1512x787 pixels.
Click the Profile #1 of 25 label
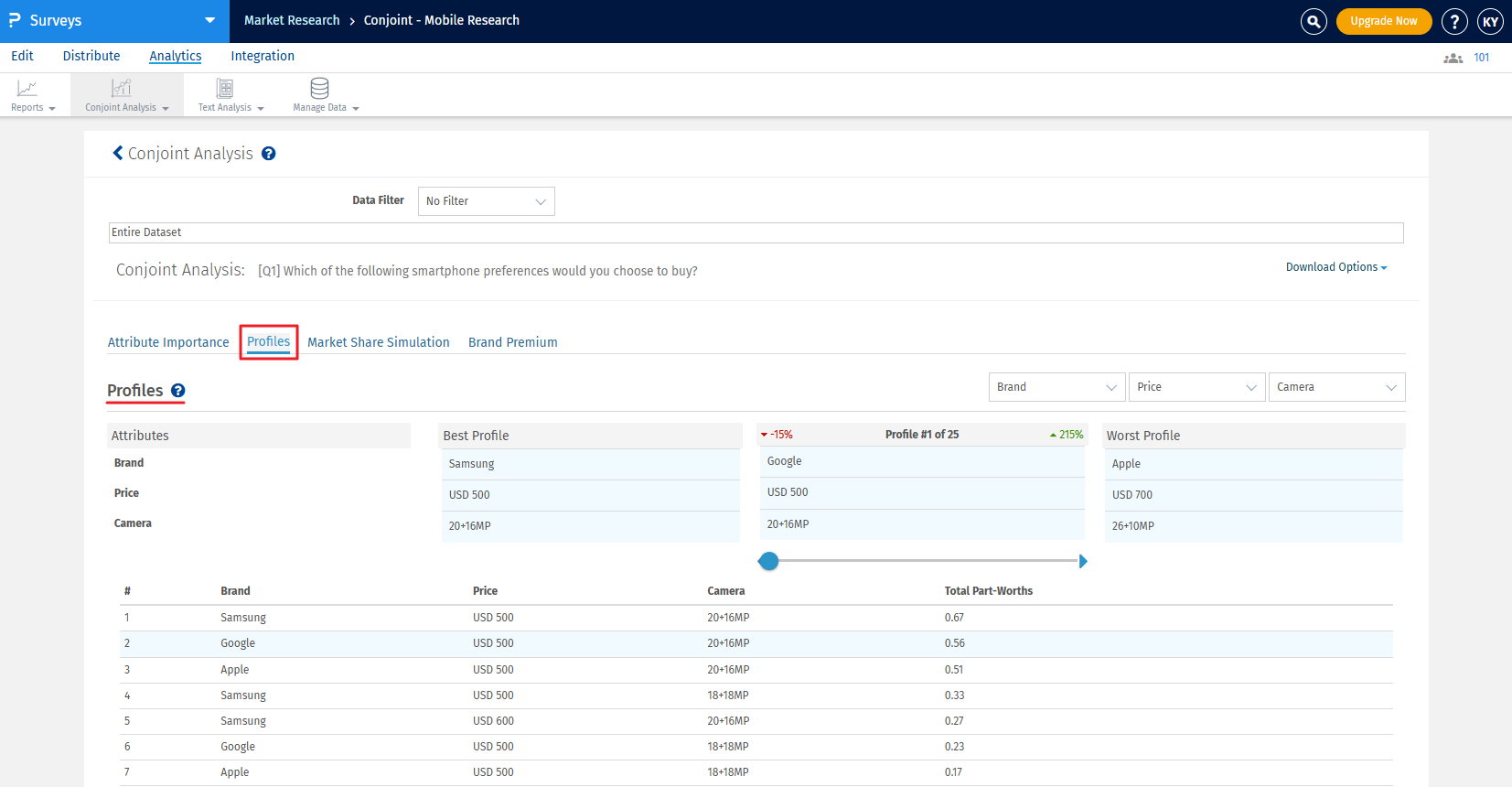[x=922, y=435]
